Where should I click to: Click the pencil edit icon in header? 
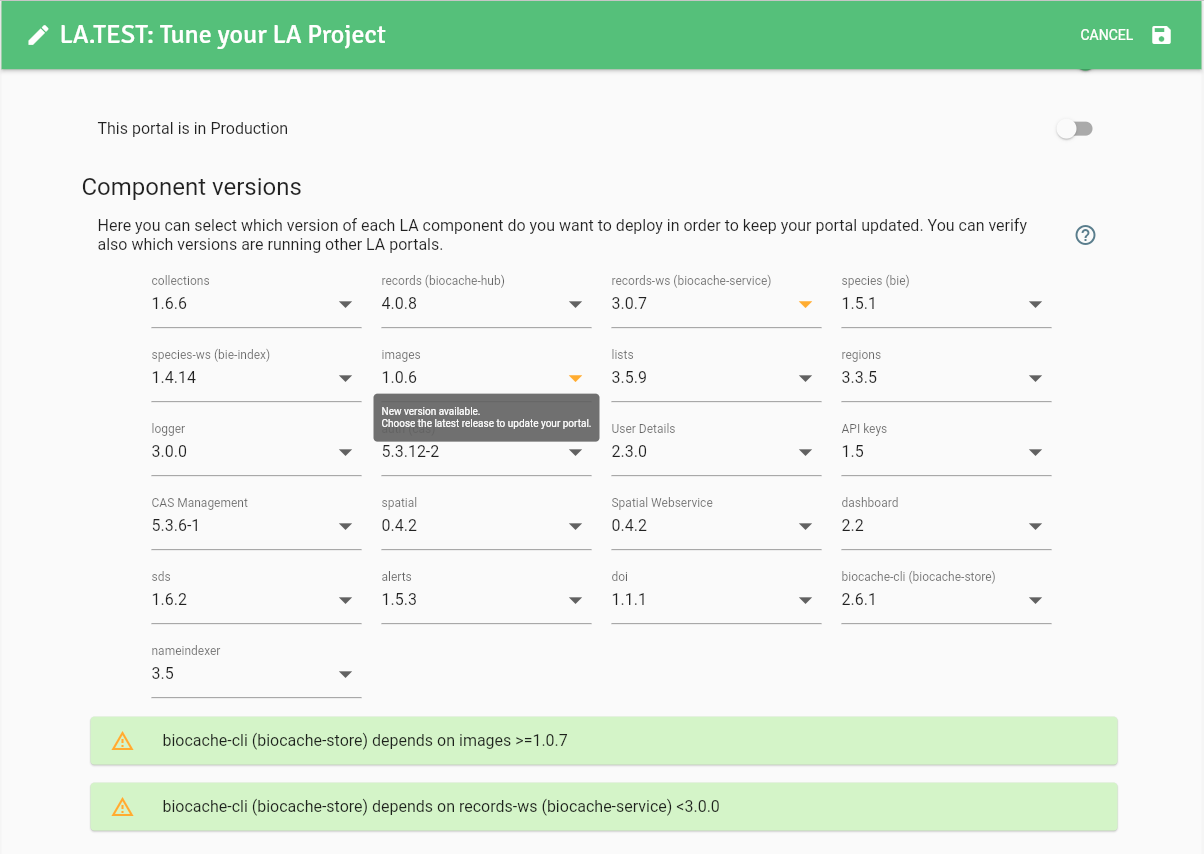[x=38, y=35]
